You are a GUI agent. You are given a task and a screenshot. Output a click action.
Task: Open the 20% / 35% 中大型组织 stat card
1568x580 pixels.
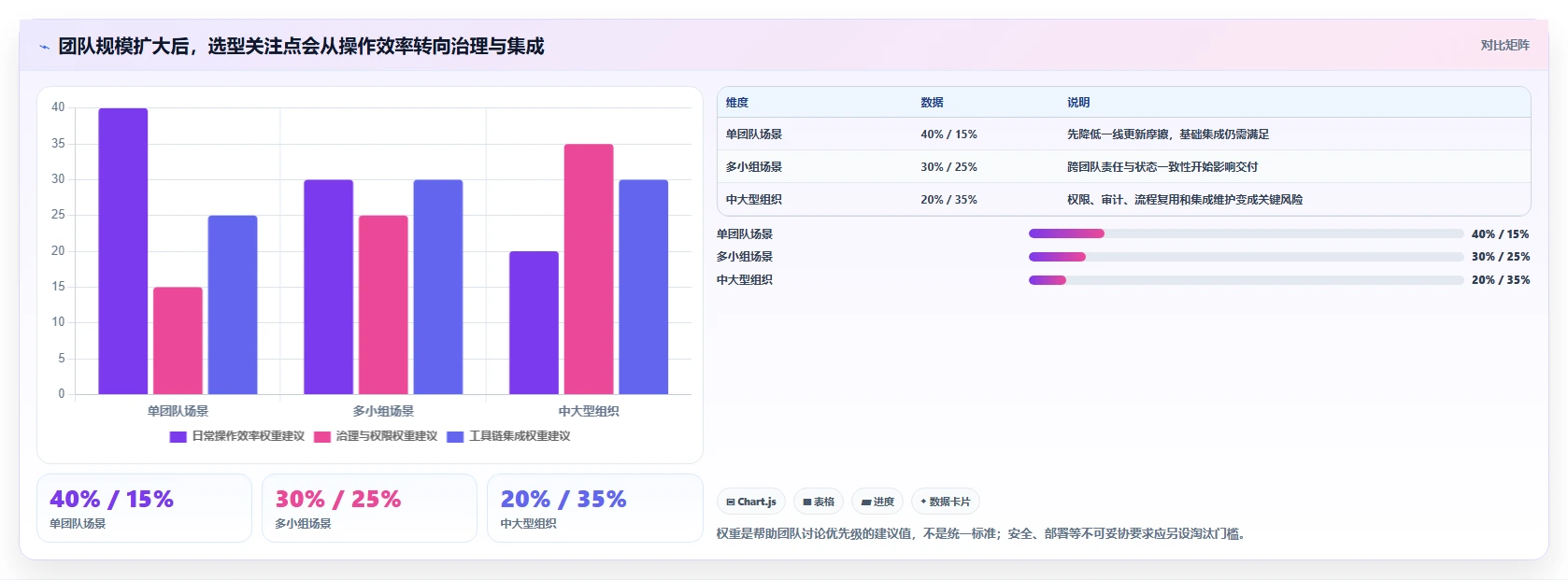594,508
